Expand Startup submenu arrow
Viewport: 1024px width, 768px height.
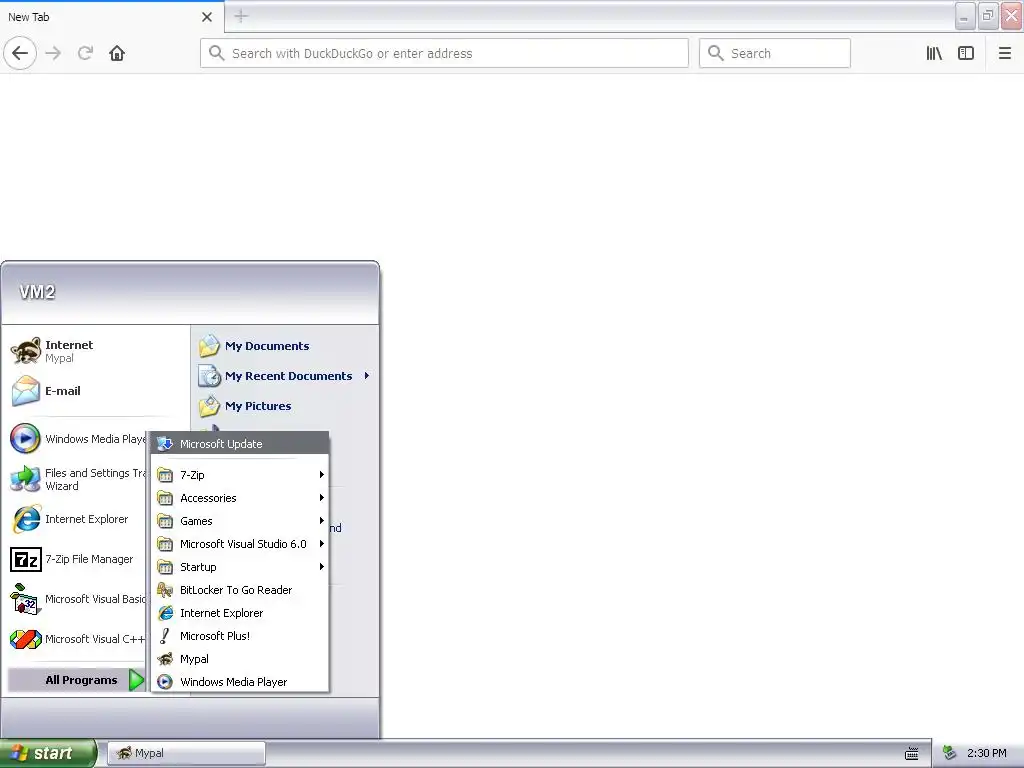(x=321, y=567)
